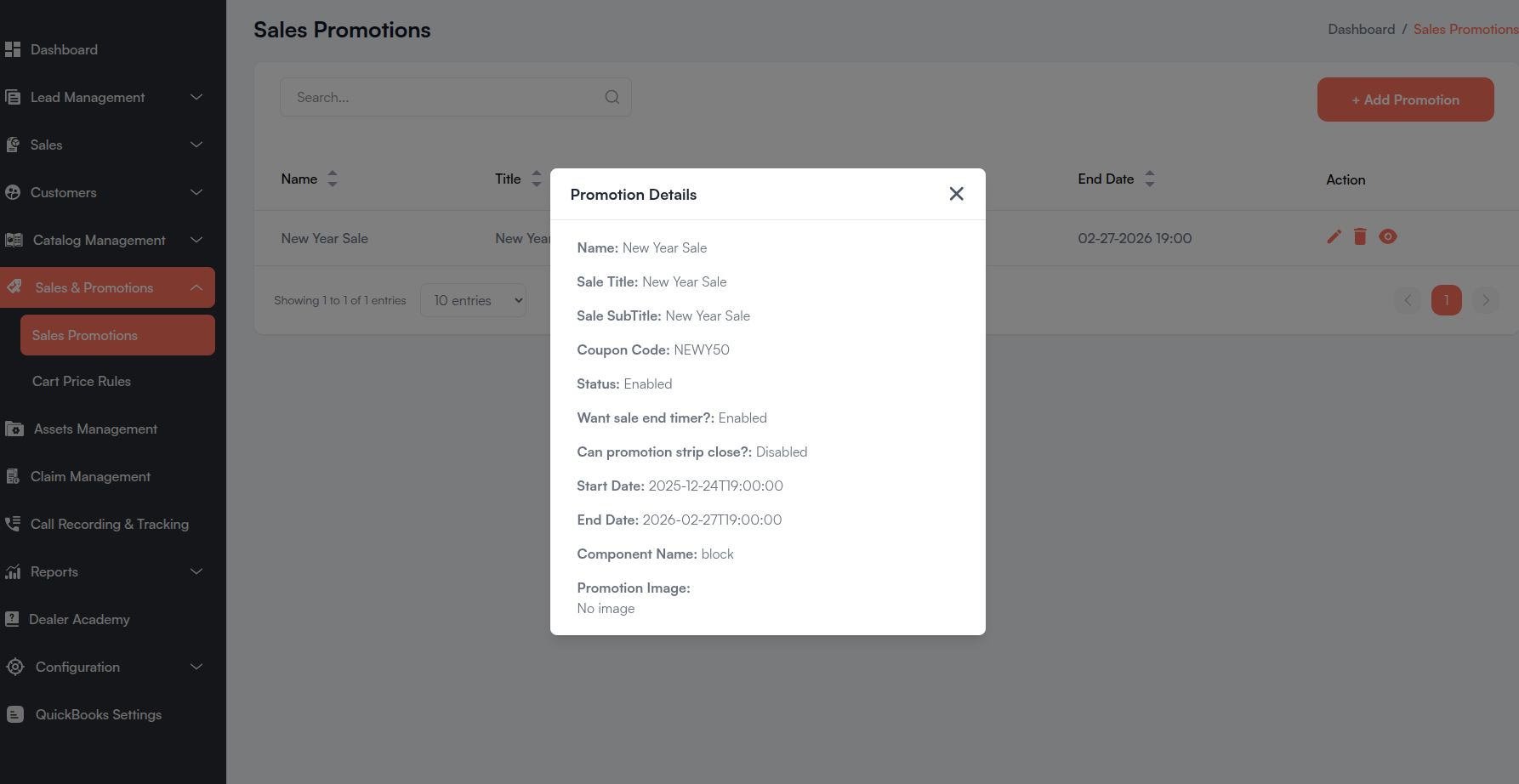Click the next page arrow

(1485, 300)
